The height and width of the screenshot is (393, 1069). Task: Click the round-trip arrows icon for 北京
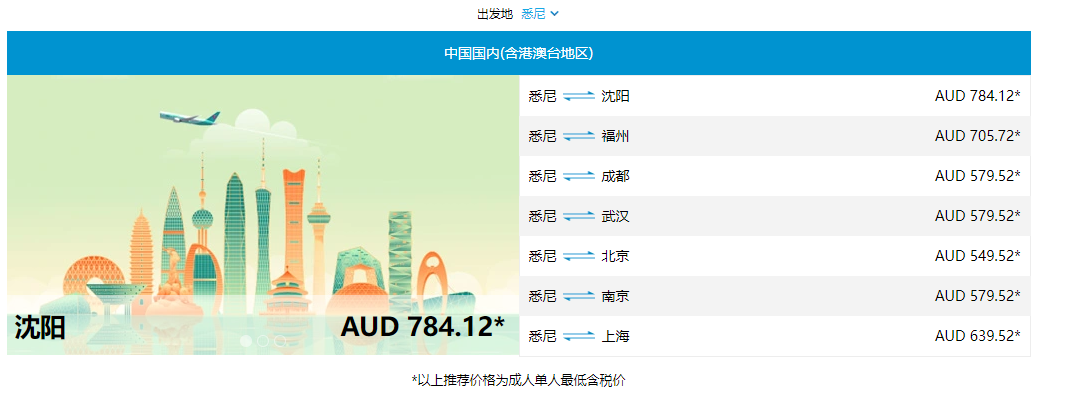coord(579,256)
